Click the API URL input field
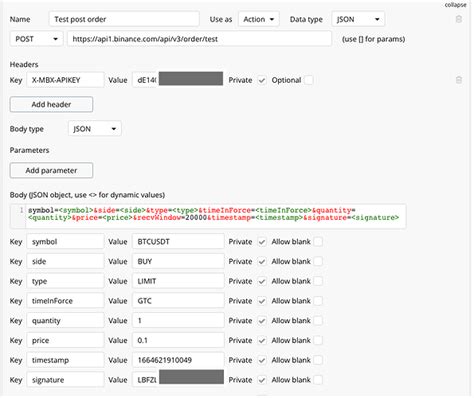The height and width of the screenshot is (398, 474). pos(199,39)
